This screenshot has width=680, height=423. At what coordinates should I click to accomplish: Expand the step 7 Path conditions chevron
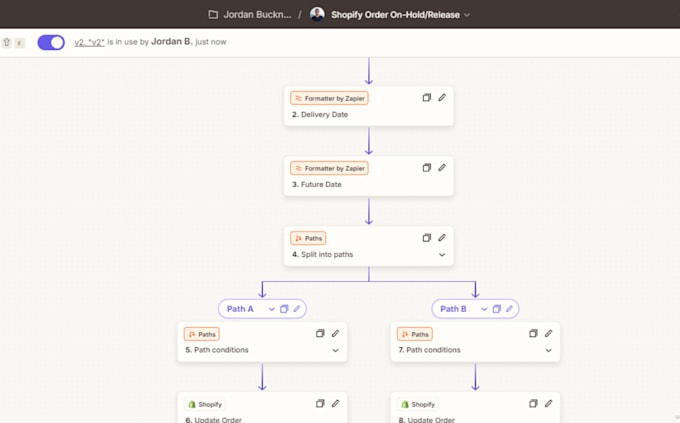tap(549, 351)
